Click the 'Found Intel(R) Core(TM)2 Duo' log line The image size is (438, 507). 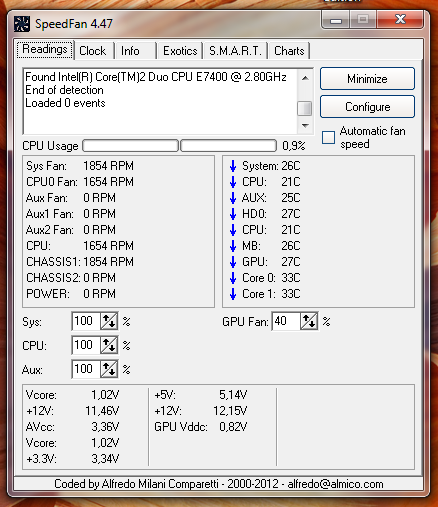coord(156,77)
